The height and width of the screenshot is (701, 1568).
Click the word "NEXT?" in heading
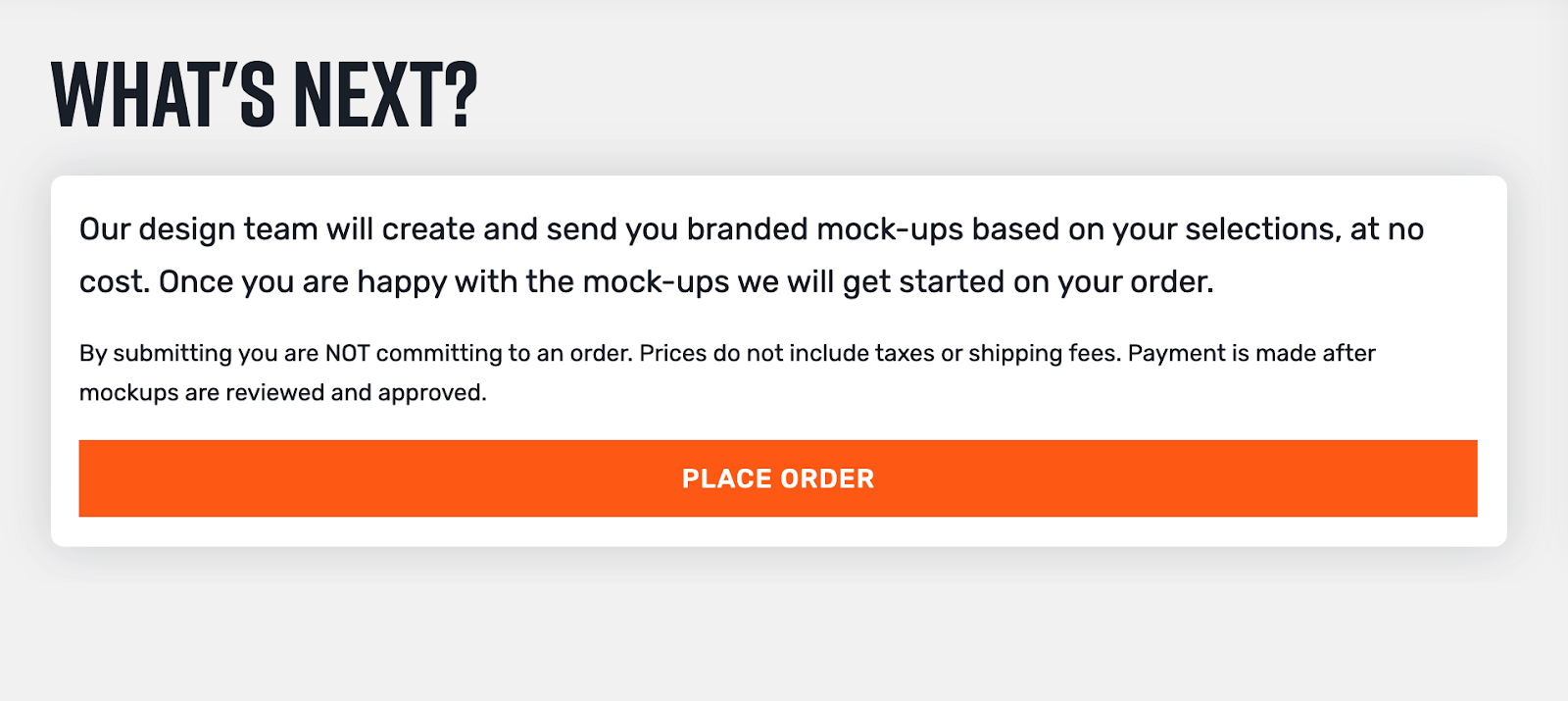(386, 94)
